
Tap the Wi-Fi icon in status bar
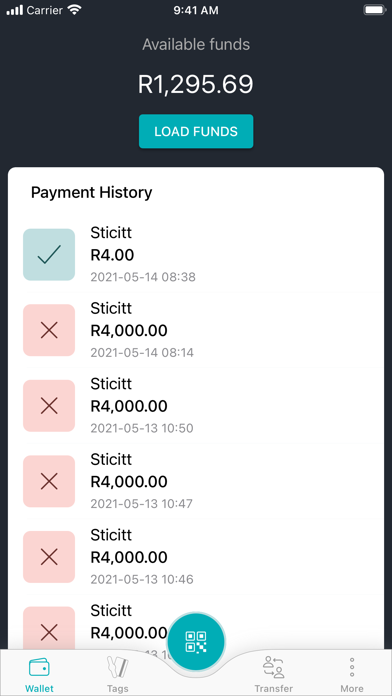point(74,10)
